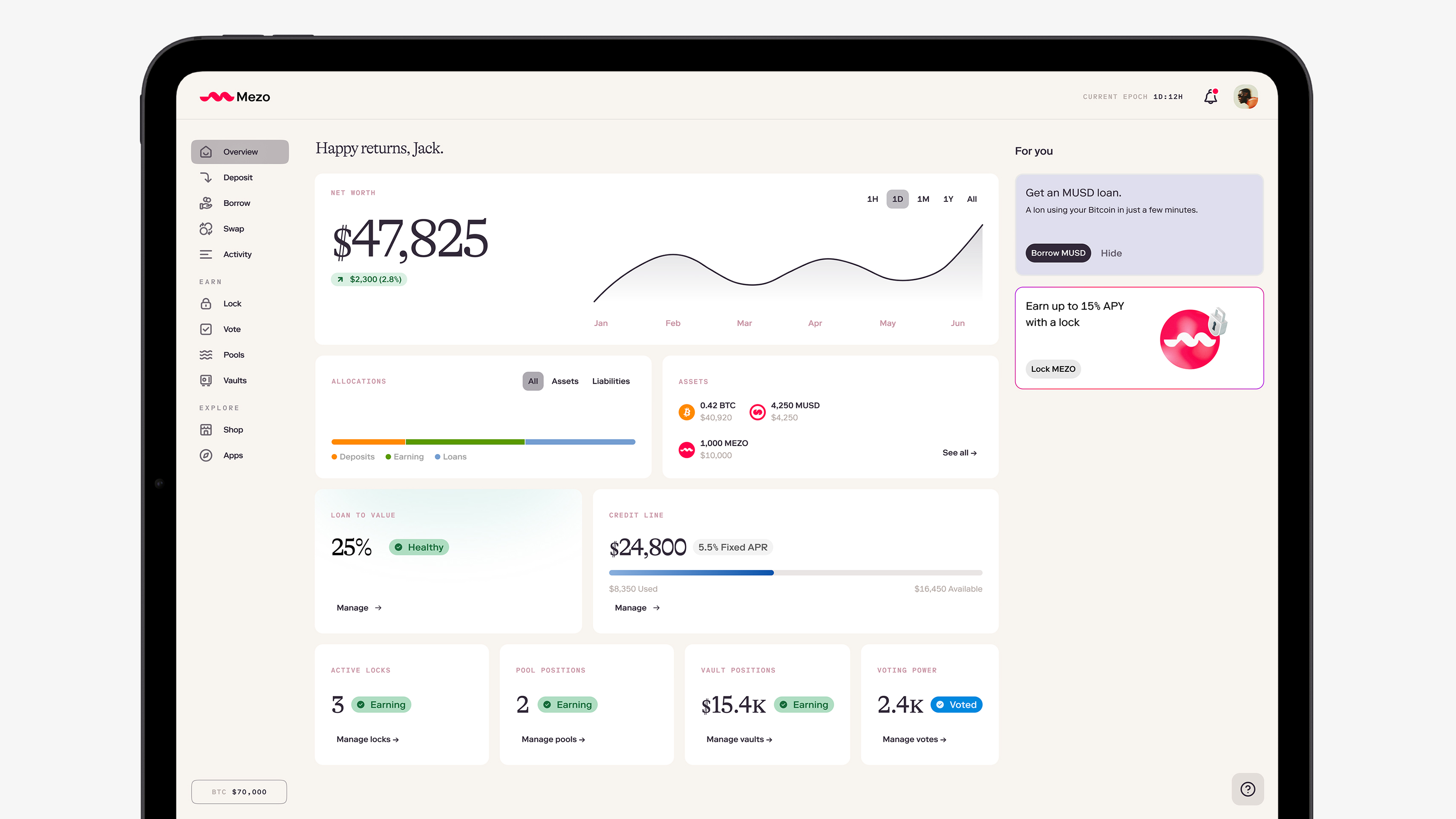Viewport: 1456px width, 819px height.
Task: Select the Assets allocations tab
Action: coord(565,381)
